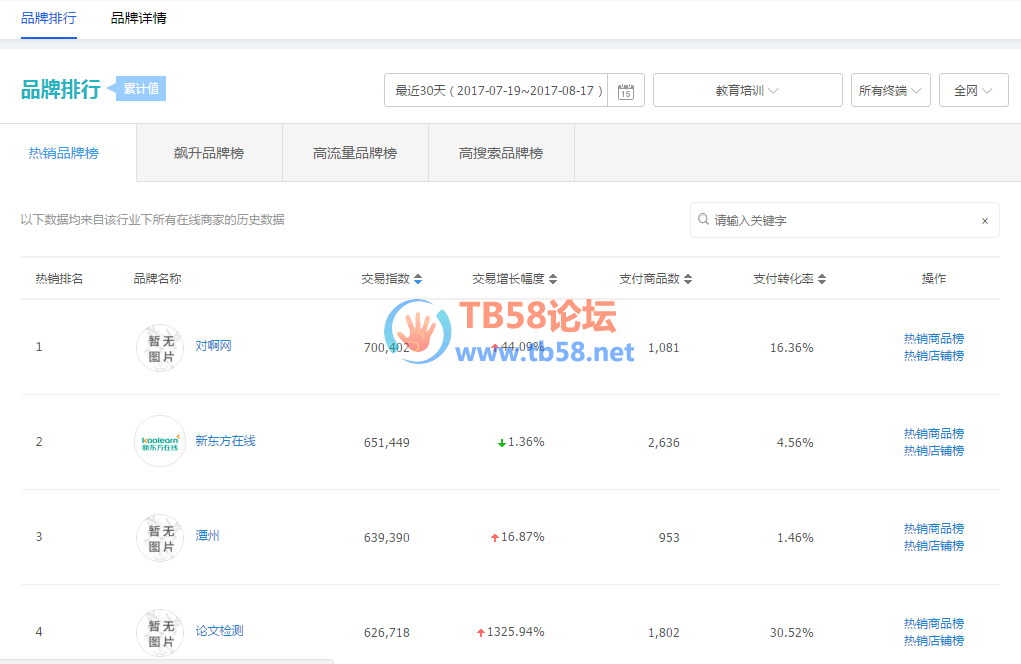Open 论文检测 brand link
This screenshot has height=664, width=1021.
tap(219, 631)
